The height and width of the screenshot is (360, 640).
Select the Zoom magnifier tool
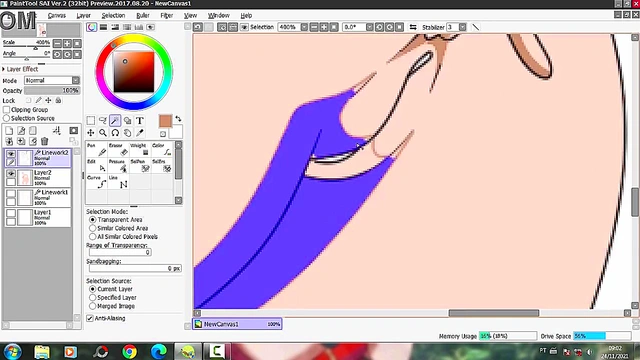pos(103,133)
